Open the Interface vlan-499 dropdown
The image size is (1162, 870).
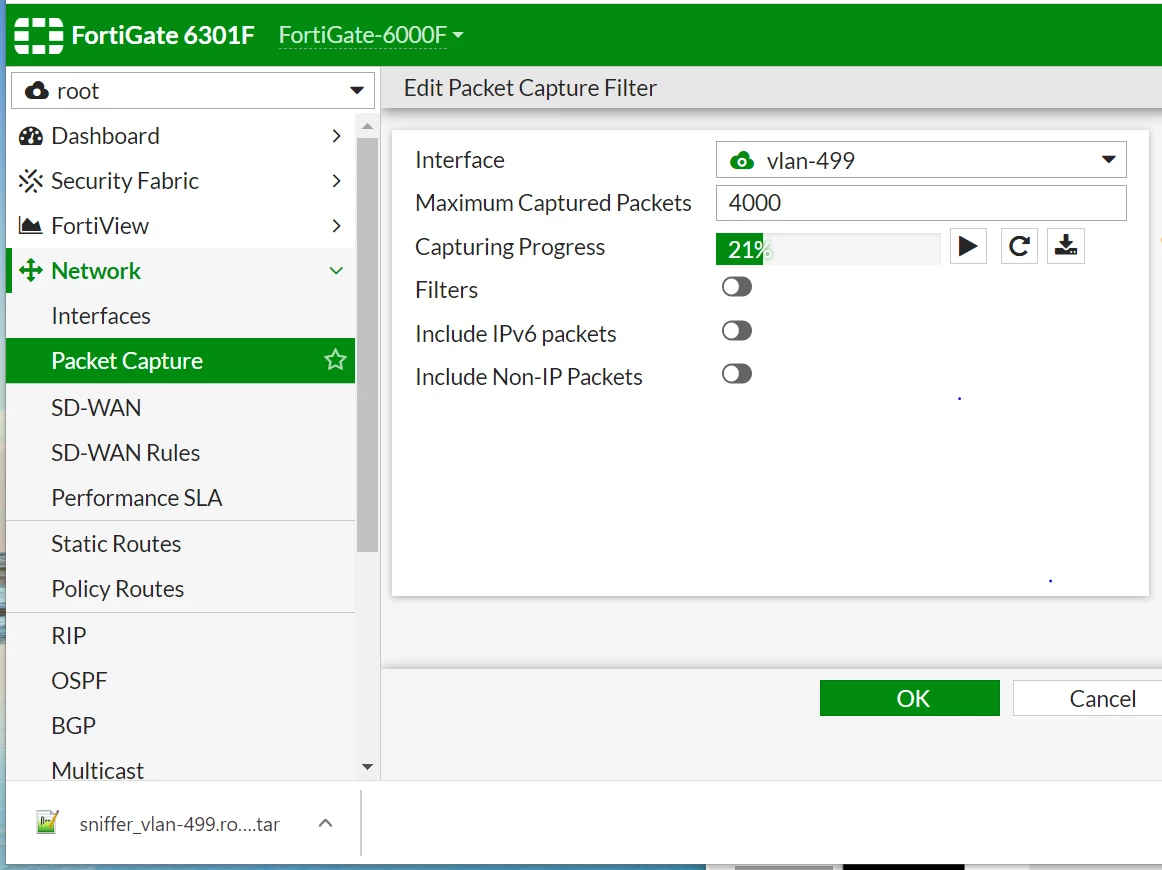pos(920,160)
